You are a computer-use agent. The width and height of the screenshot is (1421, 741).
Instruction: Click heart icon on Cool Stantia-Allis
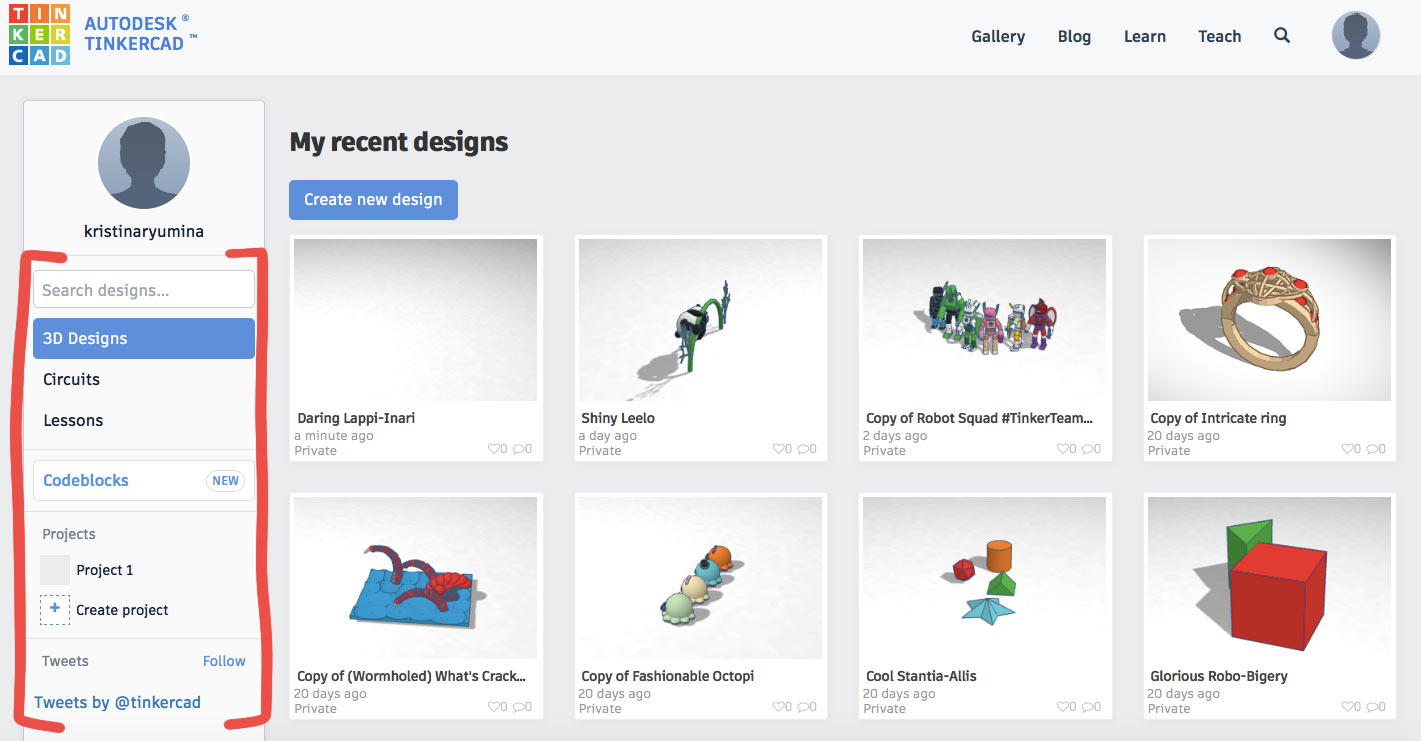coord(1063,707)
